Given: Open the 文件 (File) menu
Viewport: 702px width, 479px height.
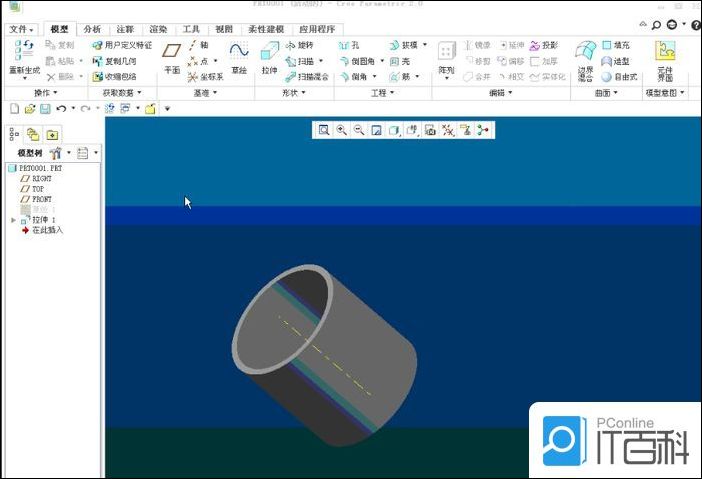Looking at the screenshot, I should [x=21, y=29].
